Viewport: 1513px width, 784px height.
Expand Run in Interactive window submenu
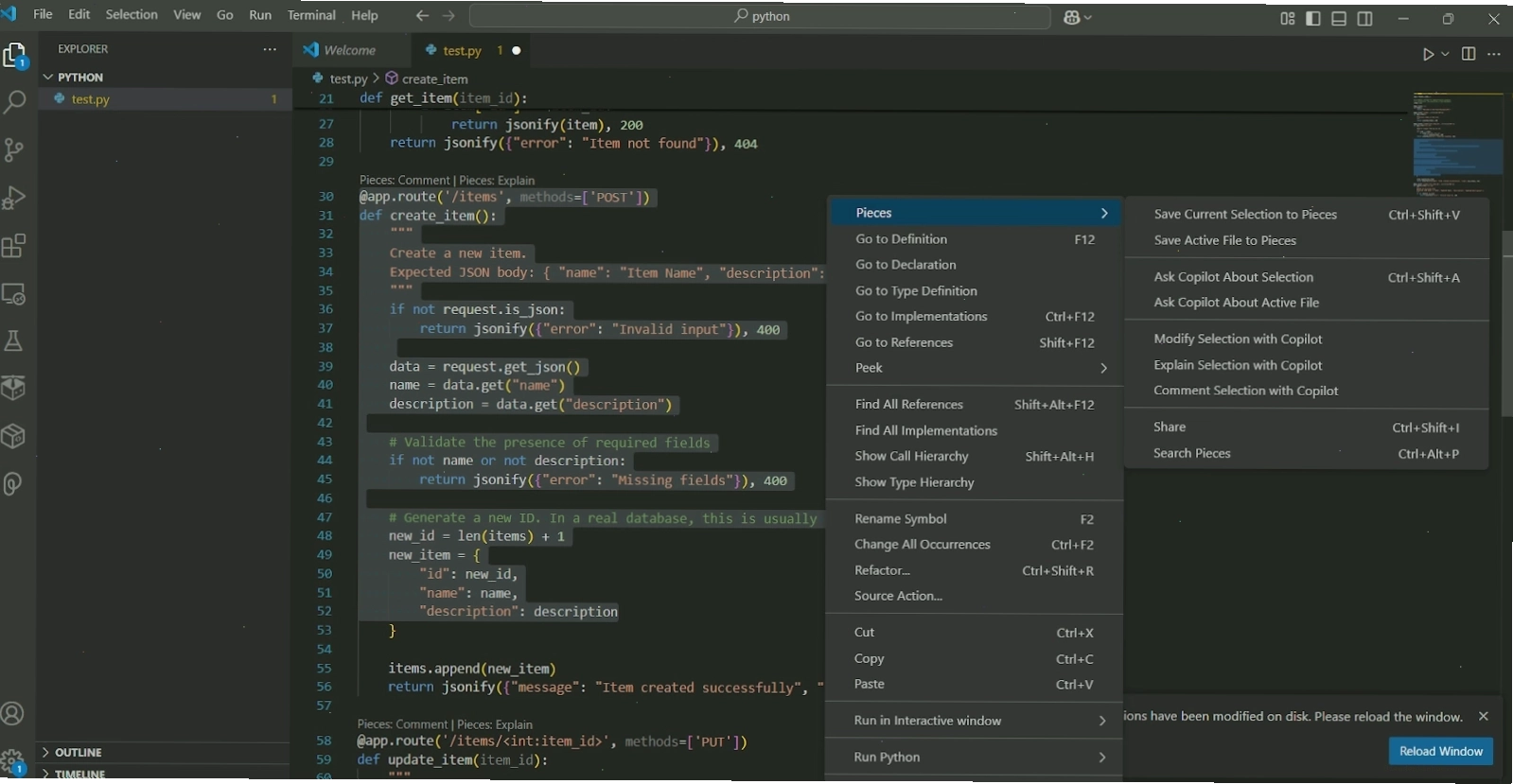click(975, 721)
